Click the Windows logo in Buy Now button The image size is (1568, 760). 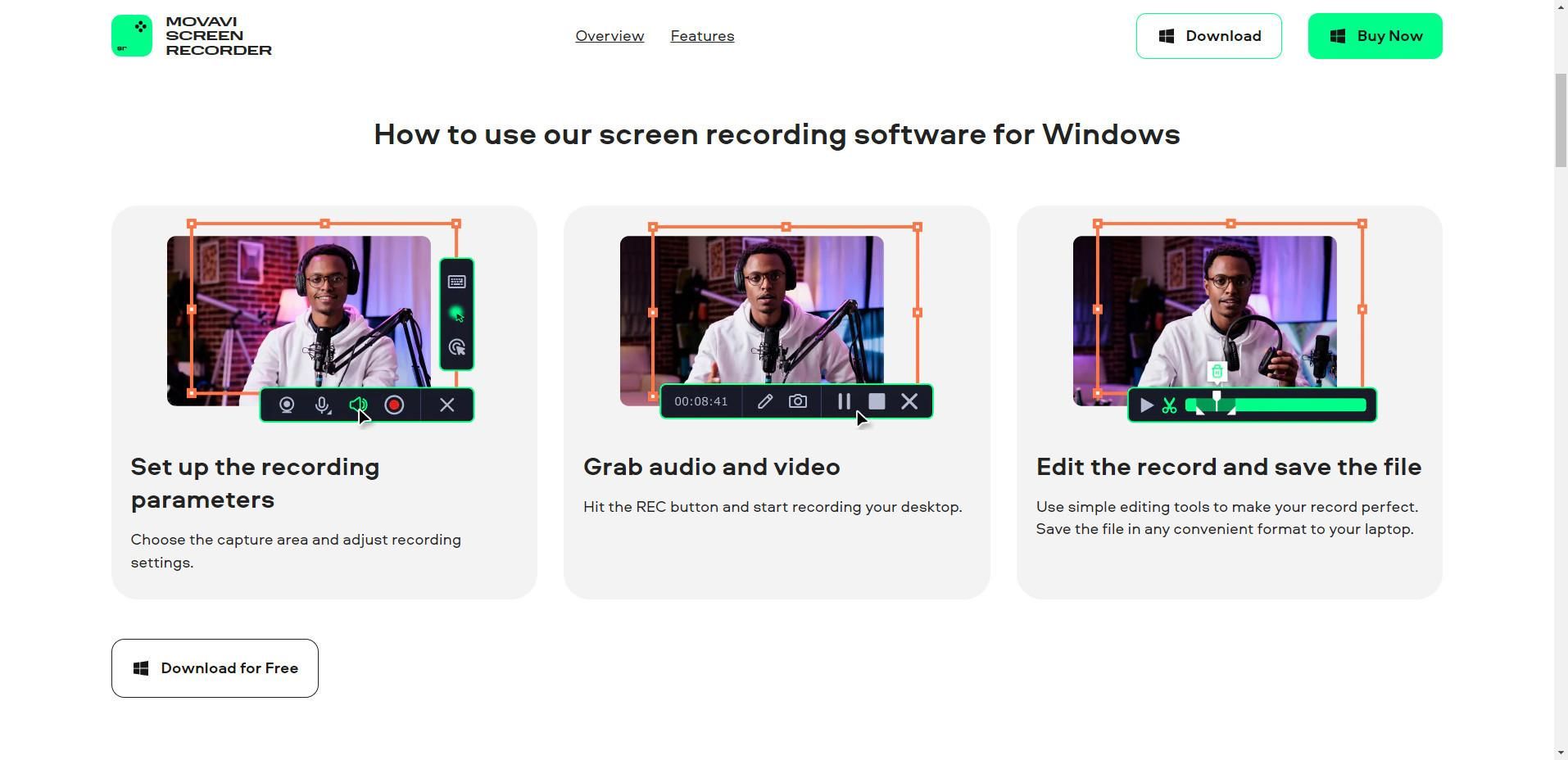tap(1338, 36)
